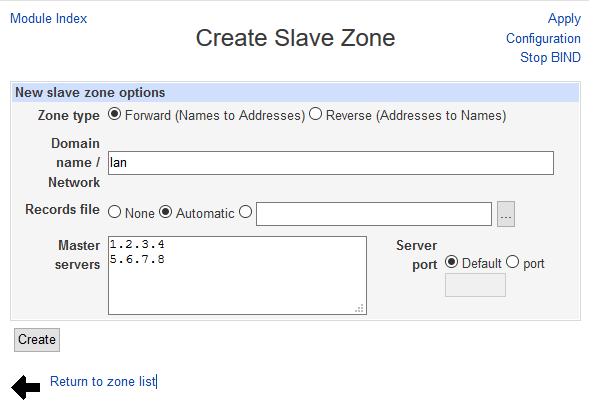Follow the Return to zone list link
Image resolution: width=589 pixels, height=412 pixels.
tap(103, 382)
